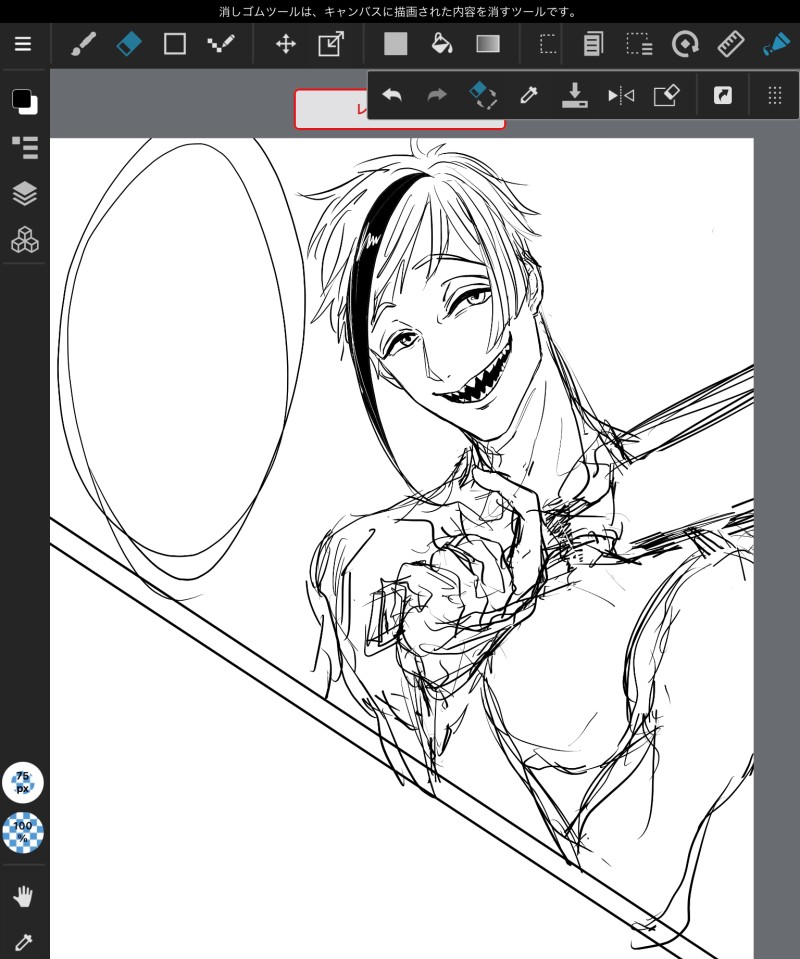Open the dotted grid handle menu
This screenshot has height=959, width=800.
coord(774,95)
